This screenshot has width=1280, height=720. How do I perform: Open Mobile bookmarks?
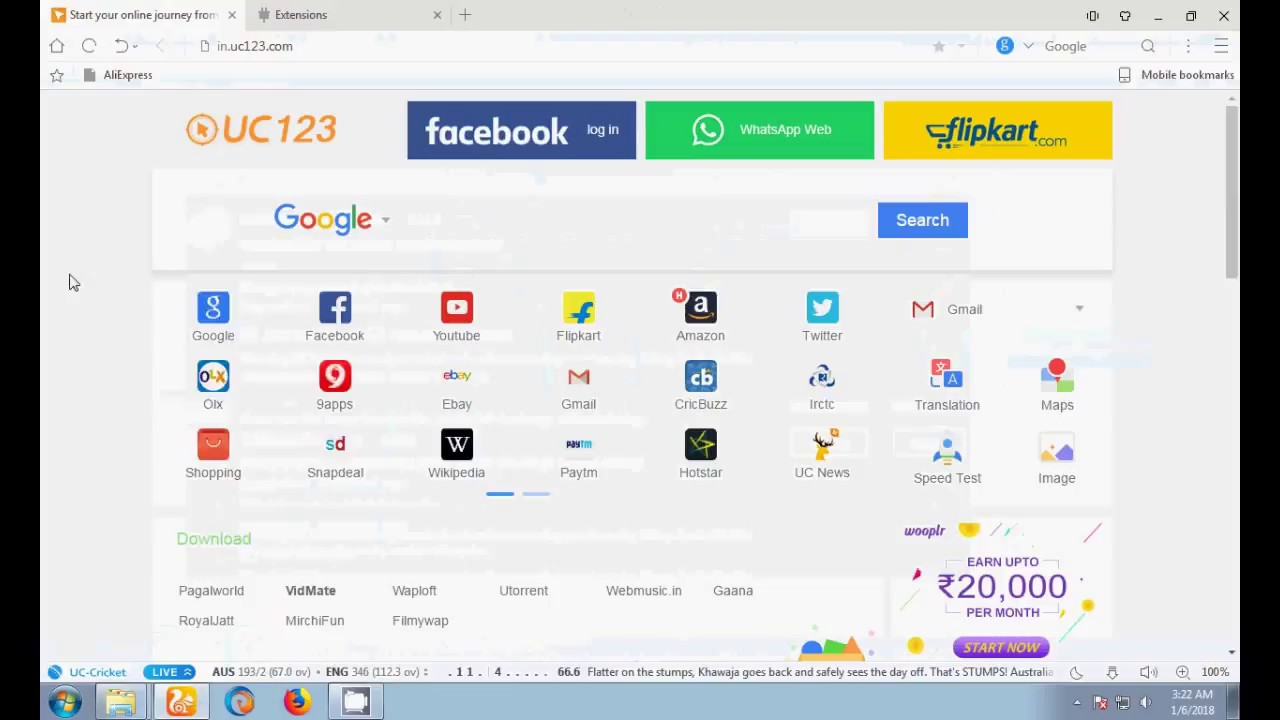[1176, 75]
